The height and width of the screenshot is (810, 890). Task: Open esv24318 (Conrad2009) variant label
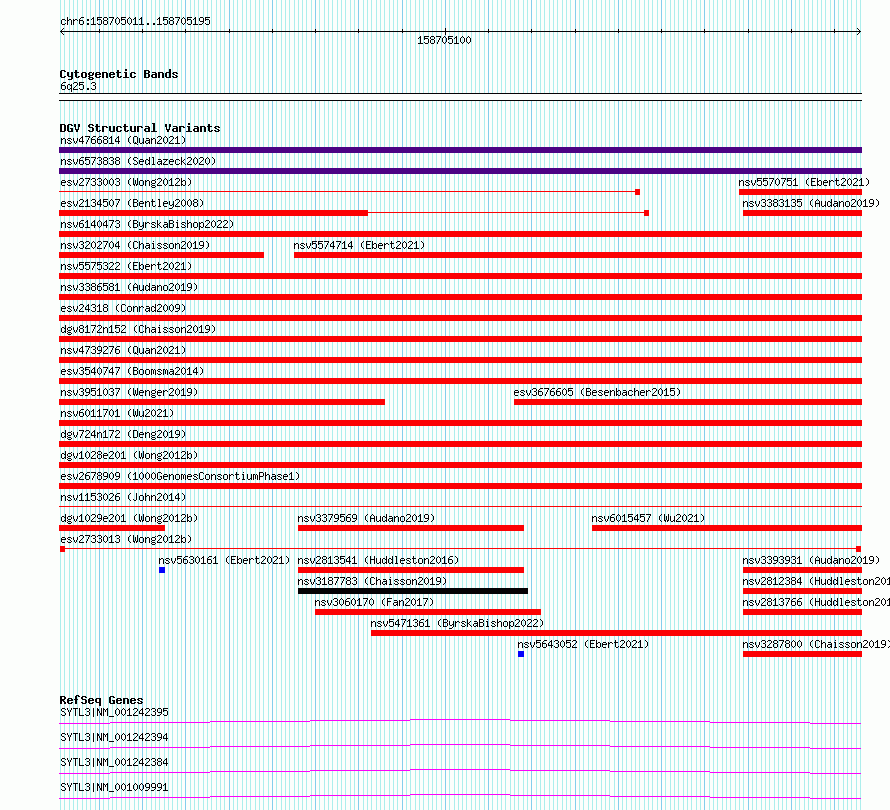[x=123, y=308]
